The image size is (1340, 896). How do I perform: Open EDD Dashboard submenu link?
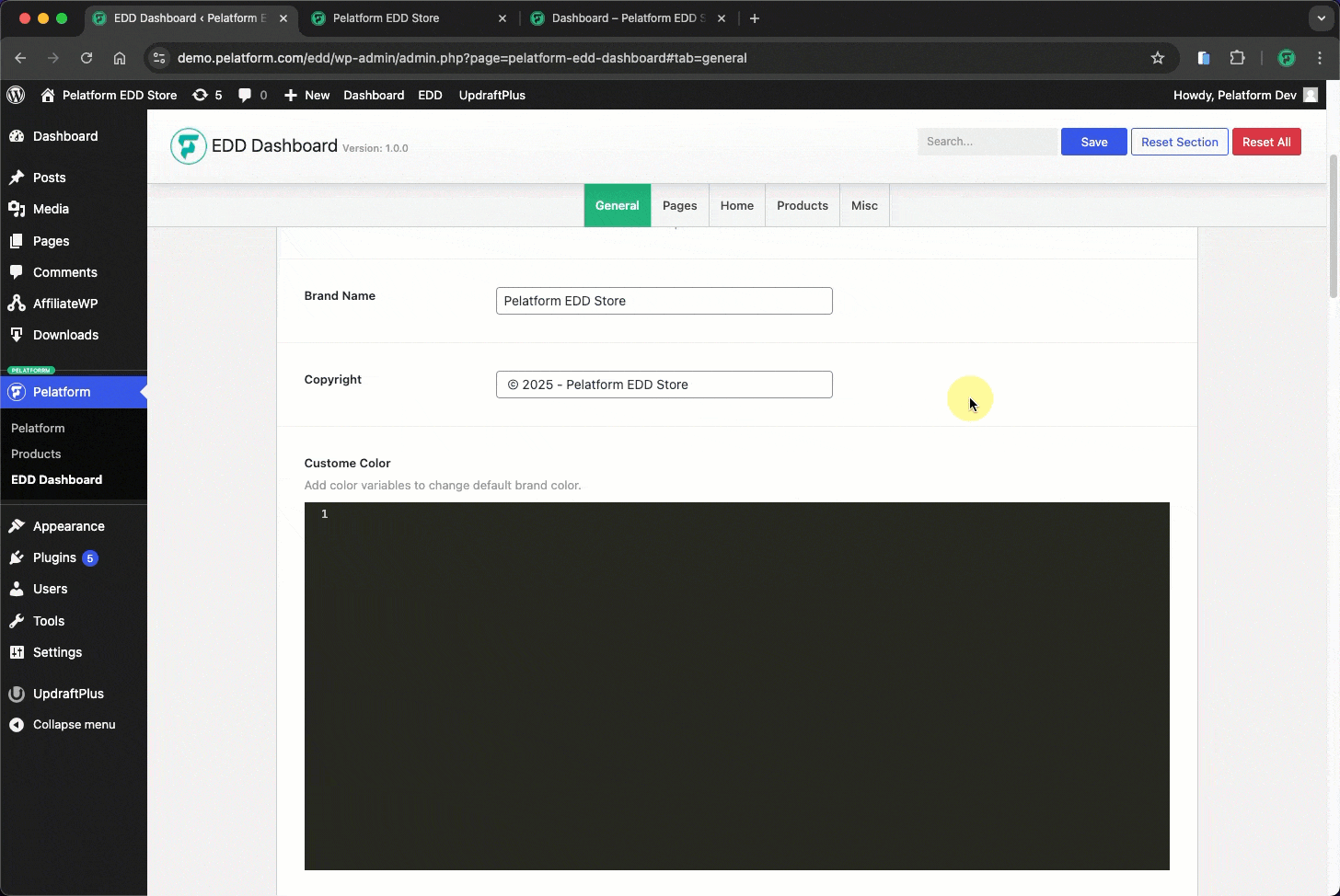click(x=56, y=479)
